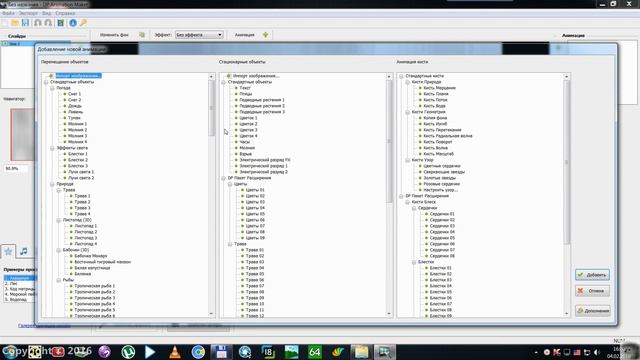Switch to the star tab
Viewport: 640px width, 360px height.
tap(8, 251)
